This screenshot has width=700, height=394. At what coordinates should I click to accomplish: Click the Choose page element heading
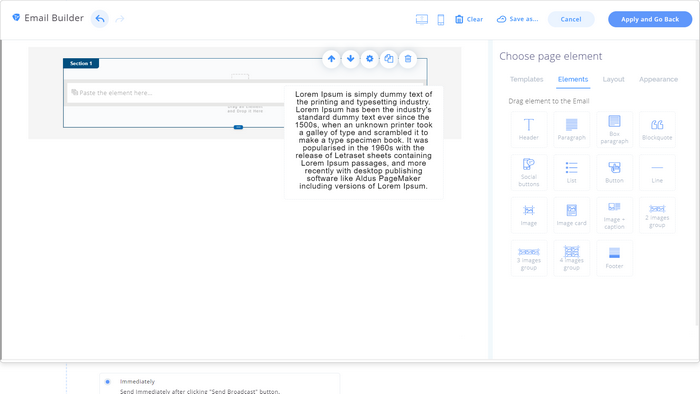pos(550,56)
